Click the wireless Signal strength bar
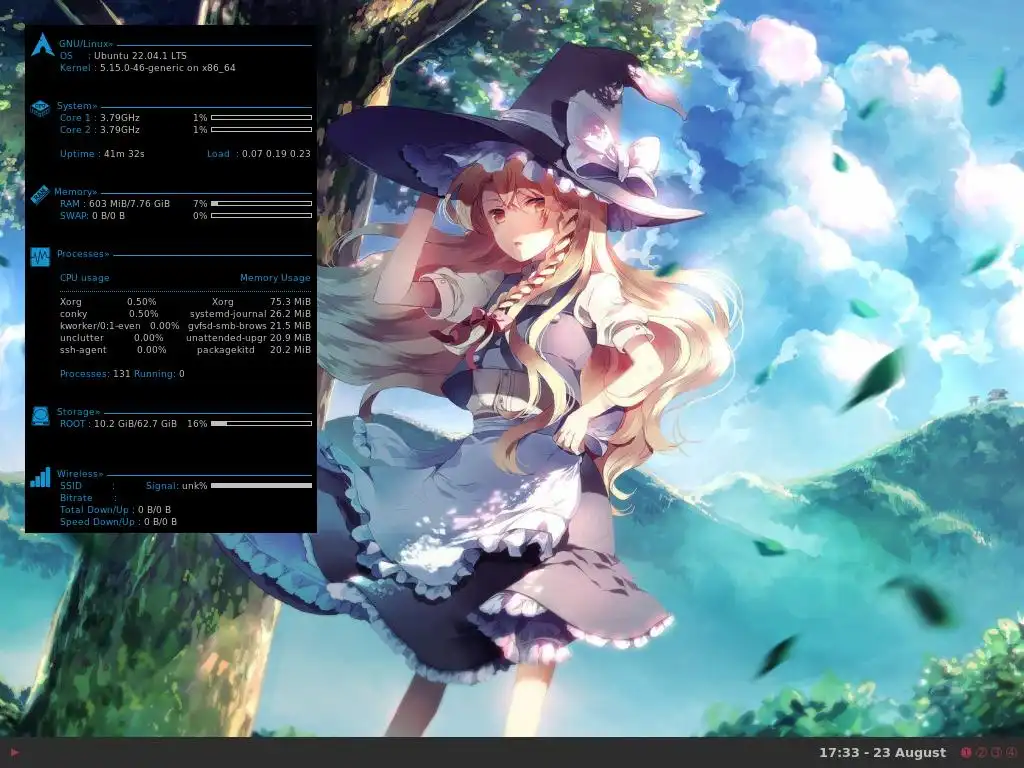1024x768 pixels. click(261, 486)
